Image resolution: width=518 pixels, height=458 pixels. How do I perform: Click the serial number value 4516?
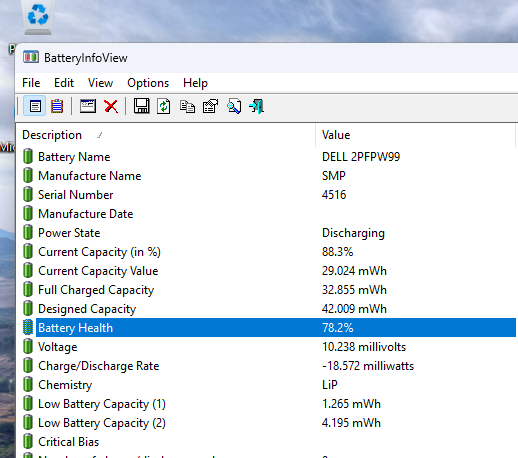[x=334, y=194]
